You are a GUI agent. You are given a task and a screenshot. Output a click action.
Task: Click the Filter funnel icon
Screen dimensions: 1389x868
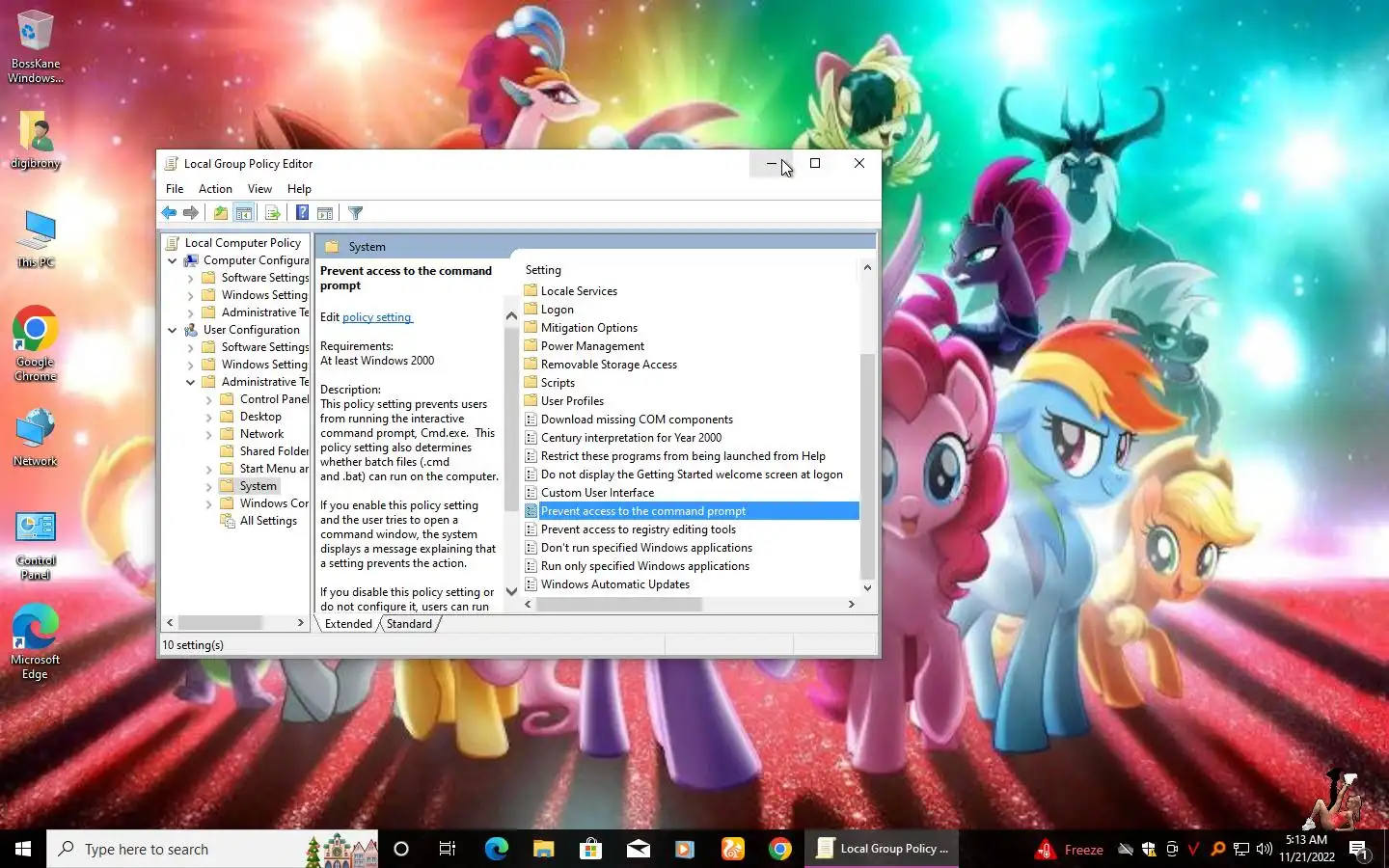355,213
